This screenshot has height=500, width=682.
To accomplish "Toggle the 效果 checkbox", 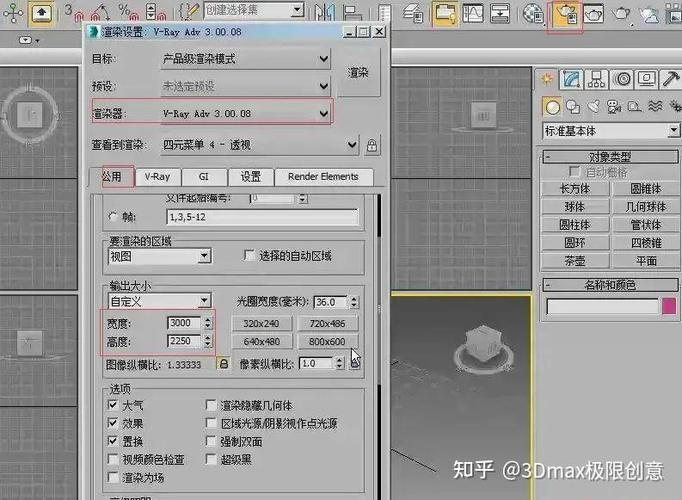I will pyautogui.click(x=113, y=423).
